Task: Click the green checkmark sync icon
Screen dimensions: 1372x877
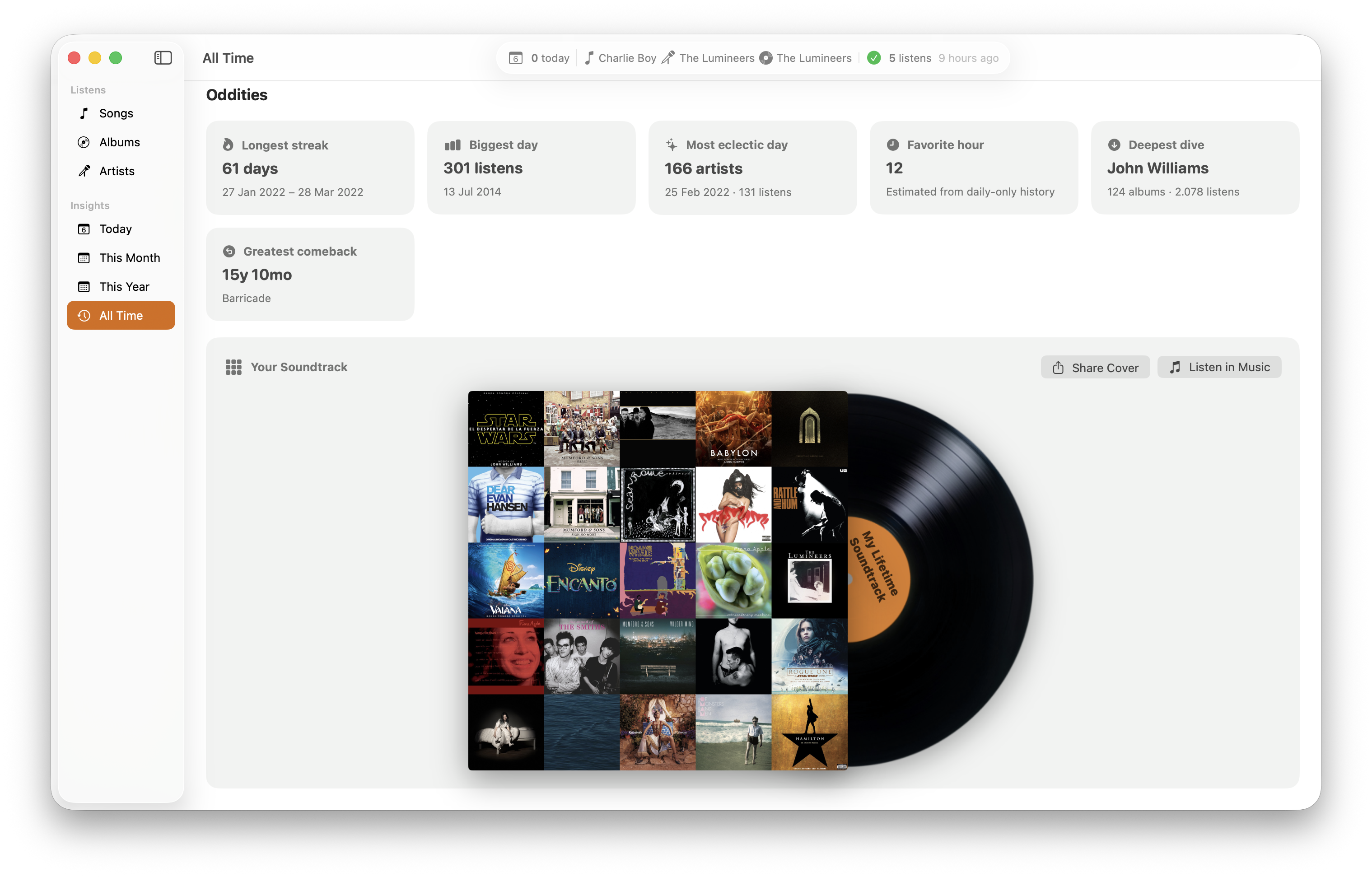Action: point(874,58)
